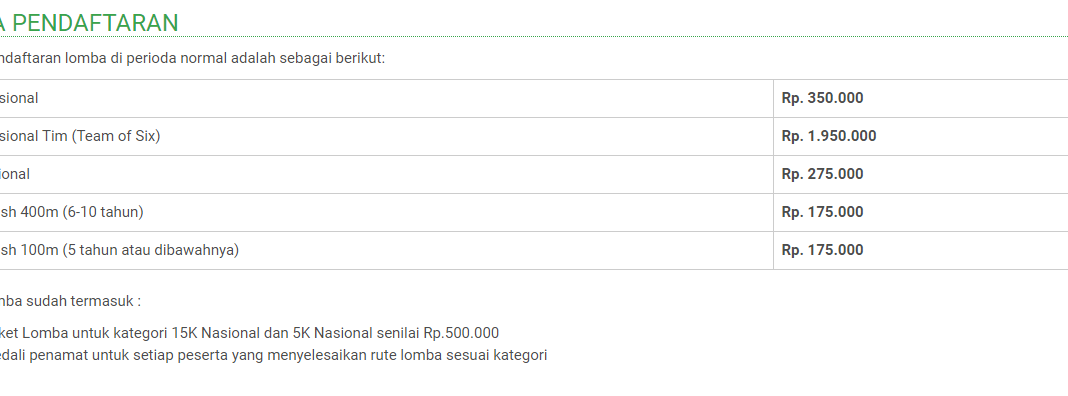Select the category cell beside Rp. 350.000

click(386, 98)
